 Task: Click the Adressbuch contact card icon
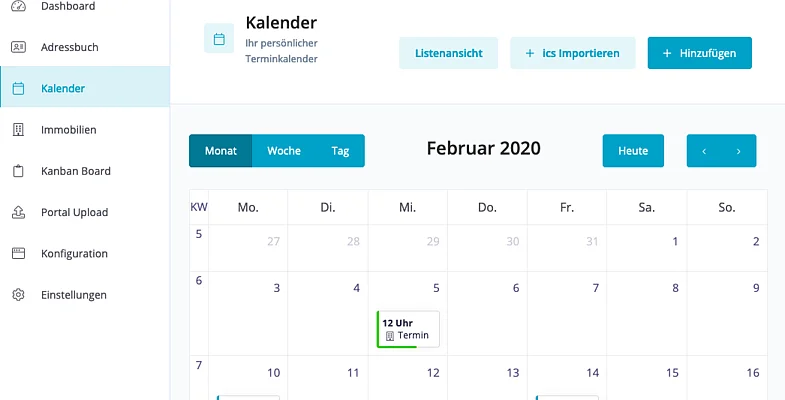click(x=18, y=47)
